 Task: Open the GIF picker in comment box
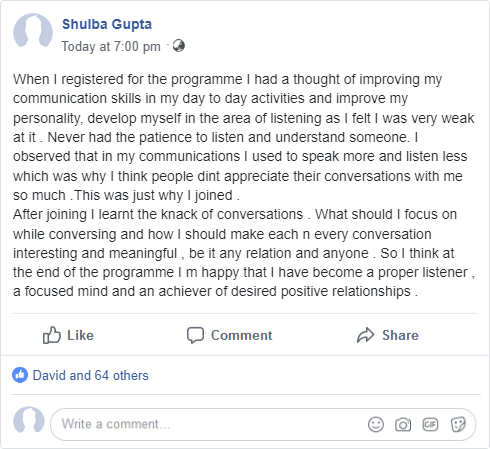coord(430,424)
